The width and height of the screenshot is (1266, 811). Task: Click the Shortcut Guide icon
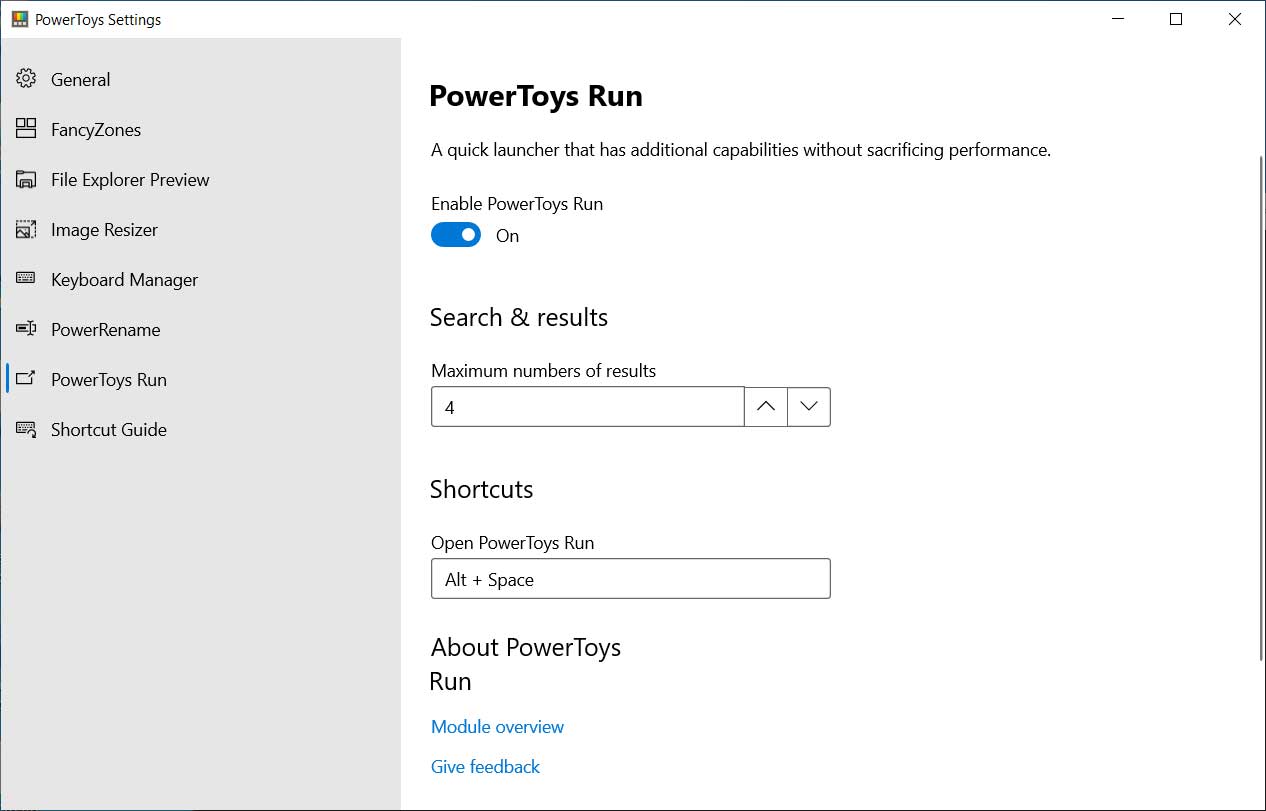point(26,429)
